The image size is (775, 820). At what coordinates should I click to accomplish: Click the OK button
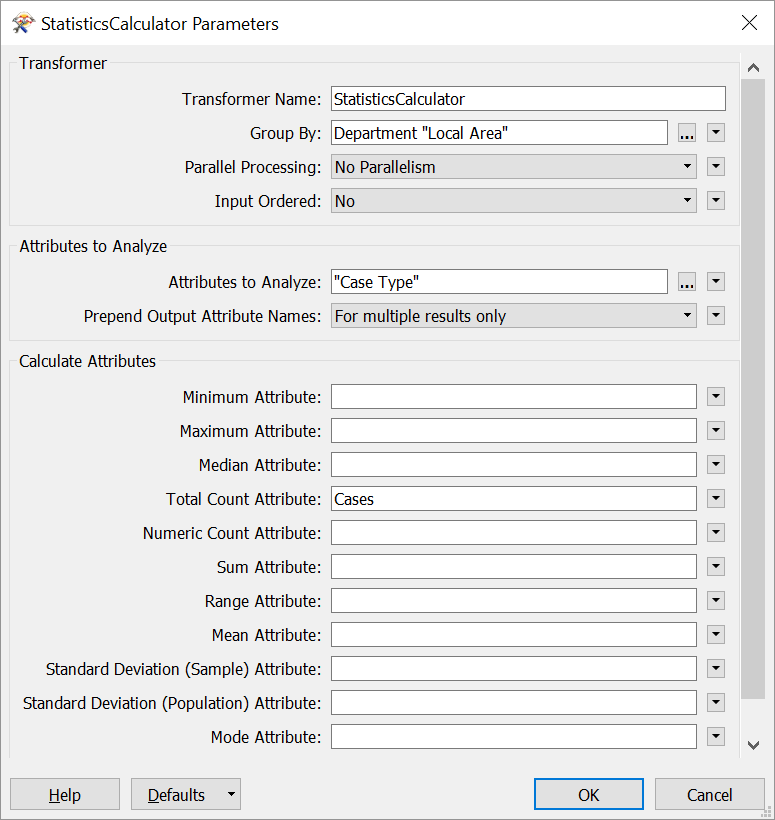588,794
